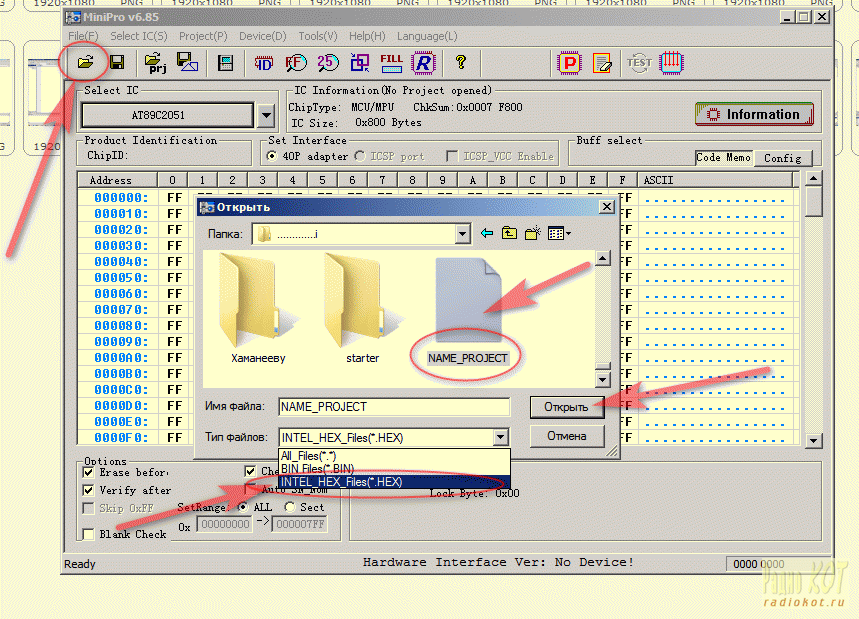The width and height of the screenshot is (859, 619).
Task: Open the Project(P) menu
Action: (203, 36)
